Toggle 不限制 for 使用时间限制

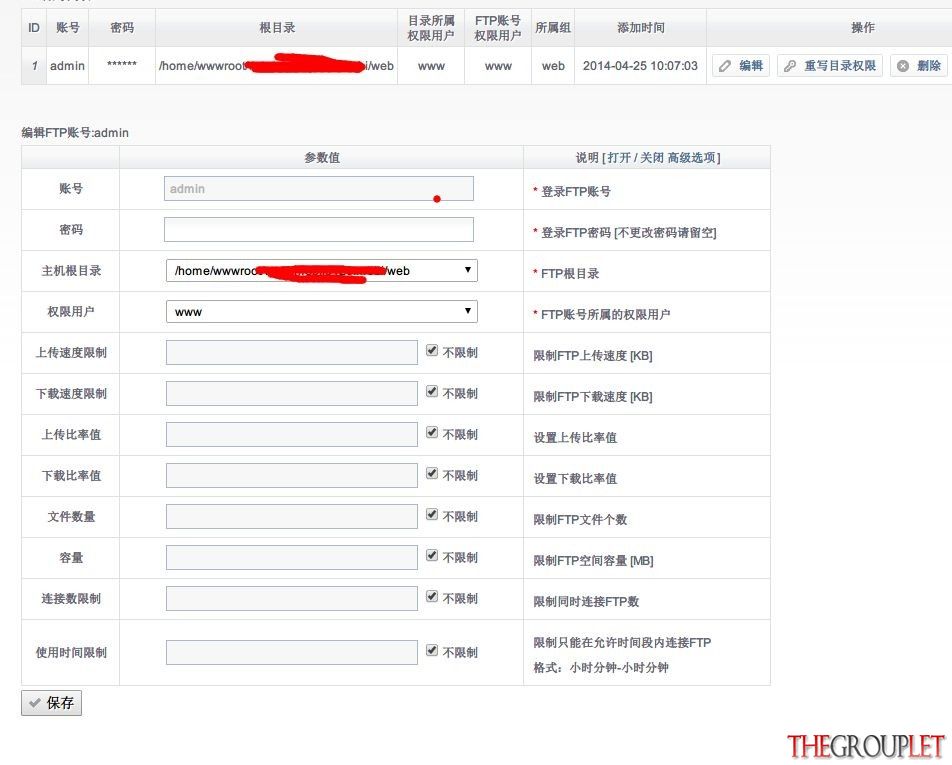click(x=432, y=650)
